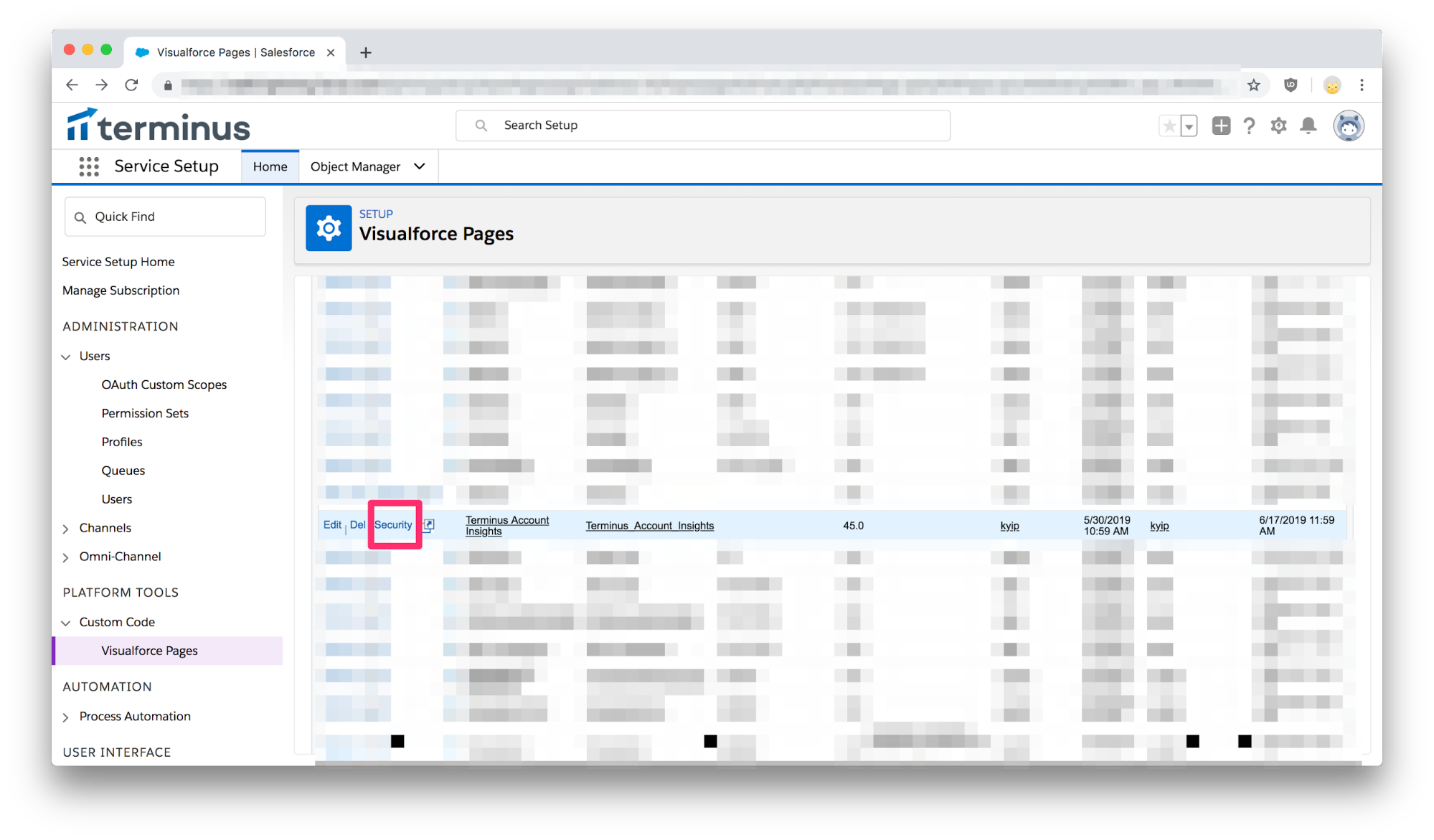Expand the Object Manager dropdown chevron

tap(420, 166)
